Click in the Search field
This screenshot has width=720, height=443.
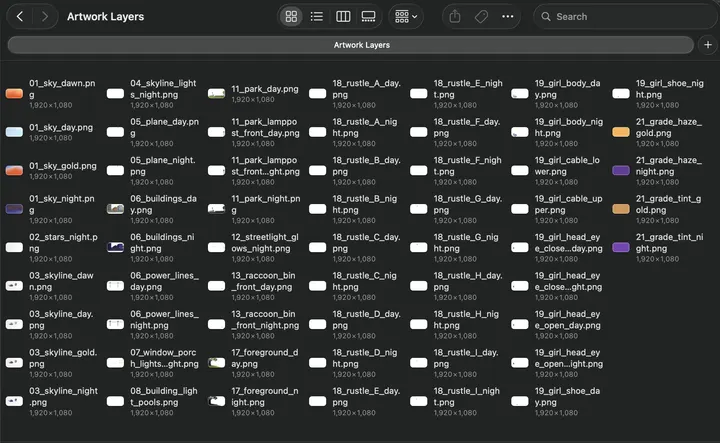point(625,17)
